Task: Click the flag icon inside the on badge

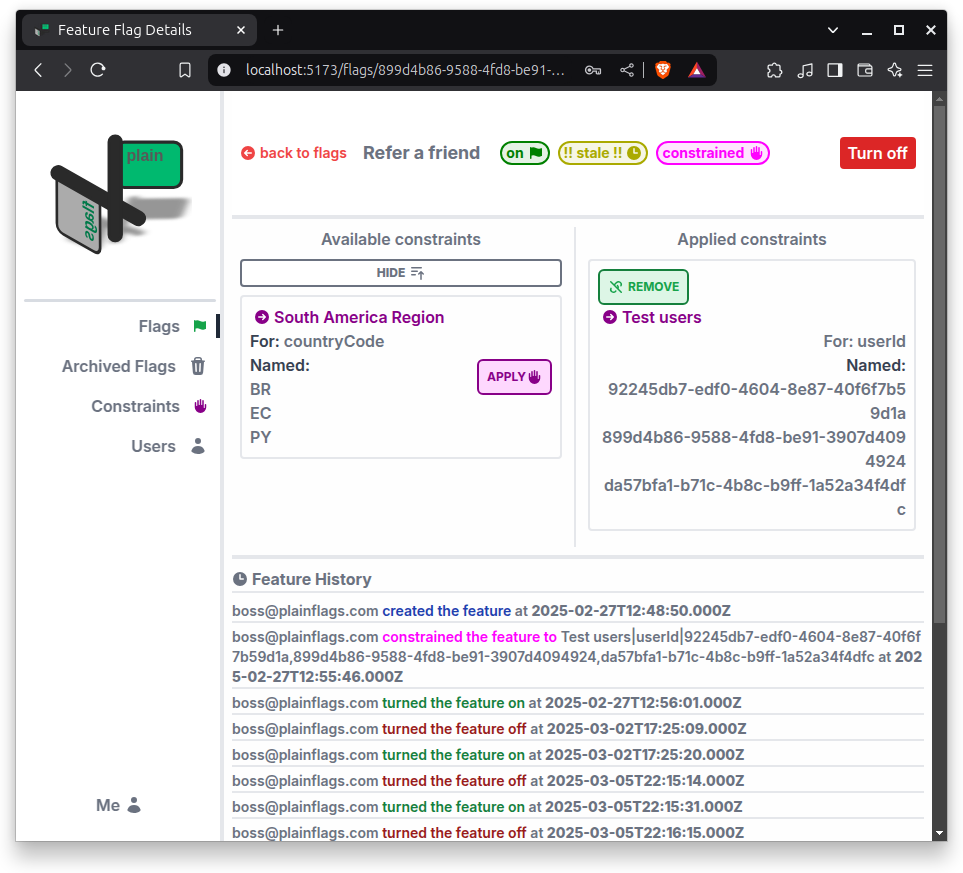Action: 537,153
